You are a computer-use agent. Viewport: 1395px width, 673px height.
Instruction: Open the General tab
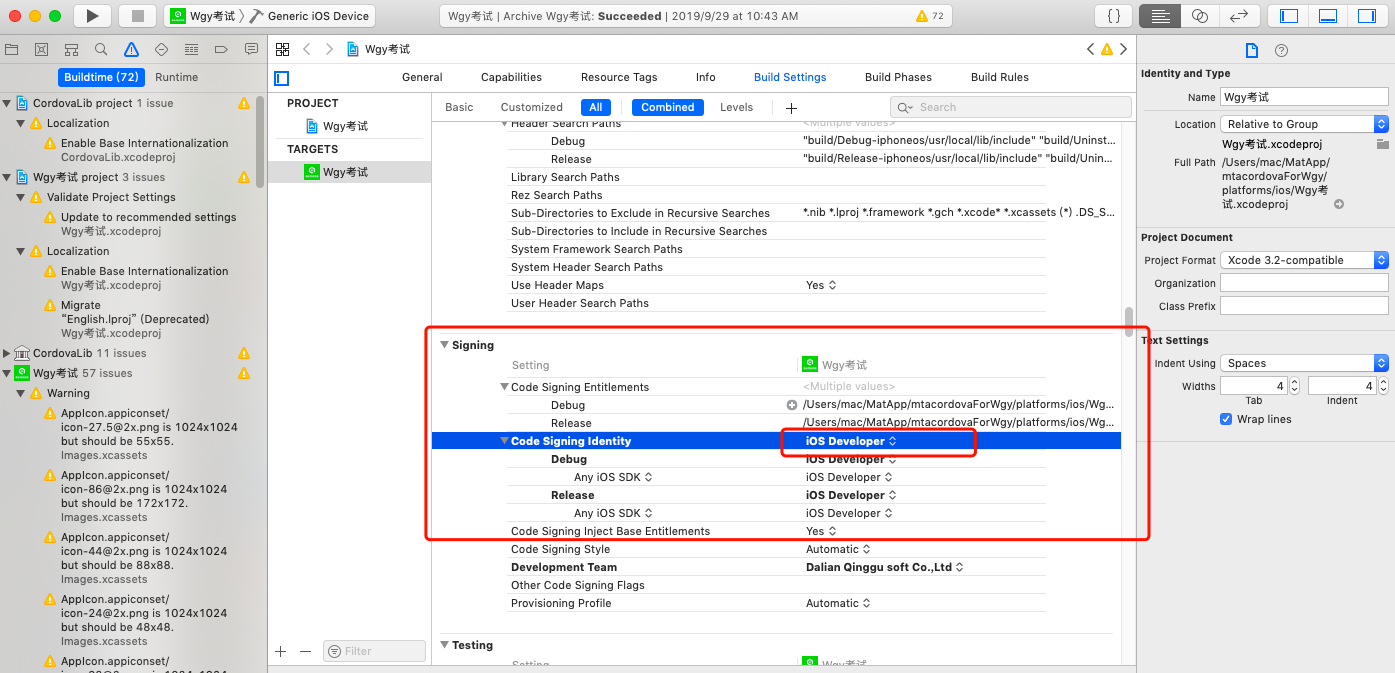422,77
